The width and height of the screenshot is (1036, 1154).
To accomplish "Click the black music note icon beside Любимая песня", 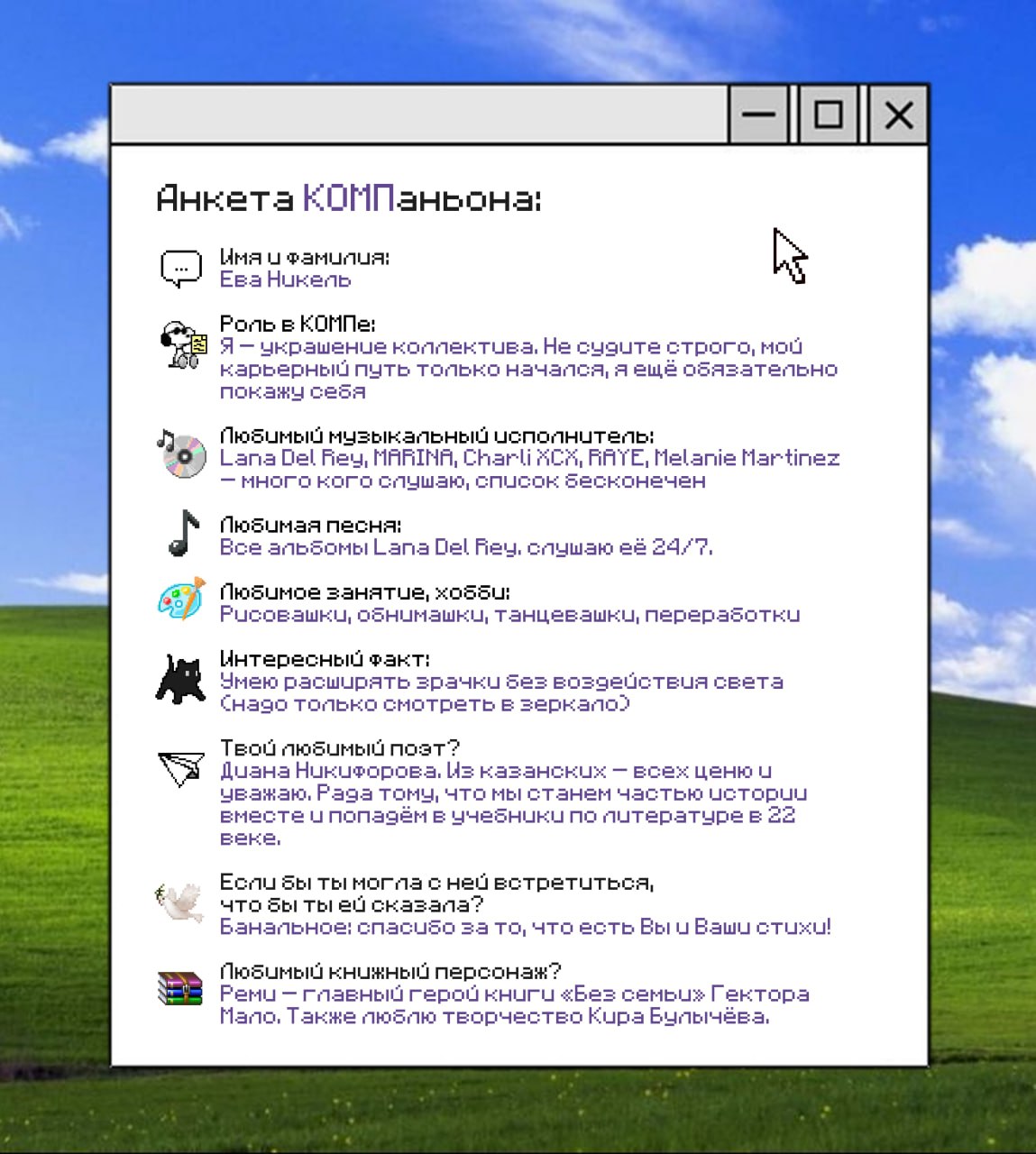I will point(184,532).
